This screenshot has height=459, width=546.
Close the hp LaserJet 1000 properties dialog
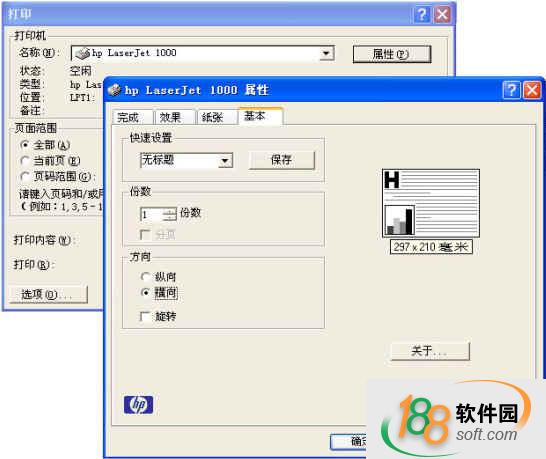pyautogui.click(x=532, y=90)
